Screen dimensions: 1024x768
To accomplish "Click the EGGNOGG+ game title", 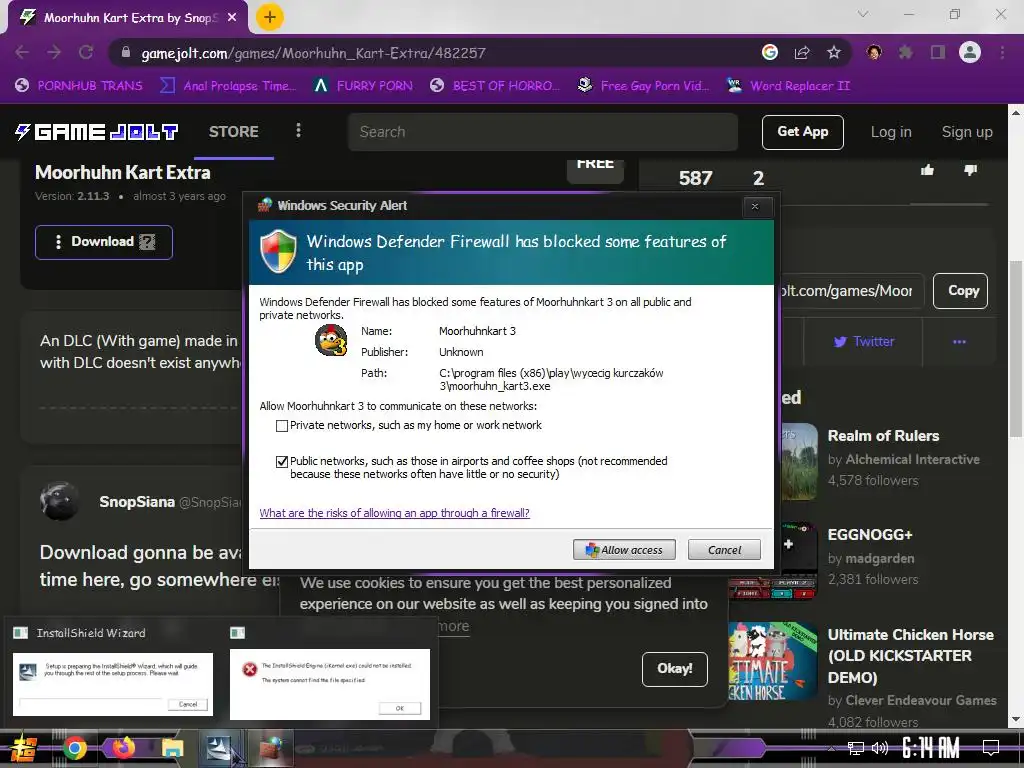I will click(870, 535).
